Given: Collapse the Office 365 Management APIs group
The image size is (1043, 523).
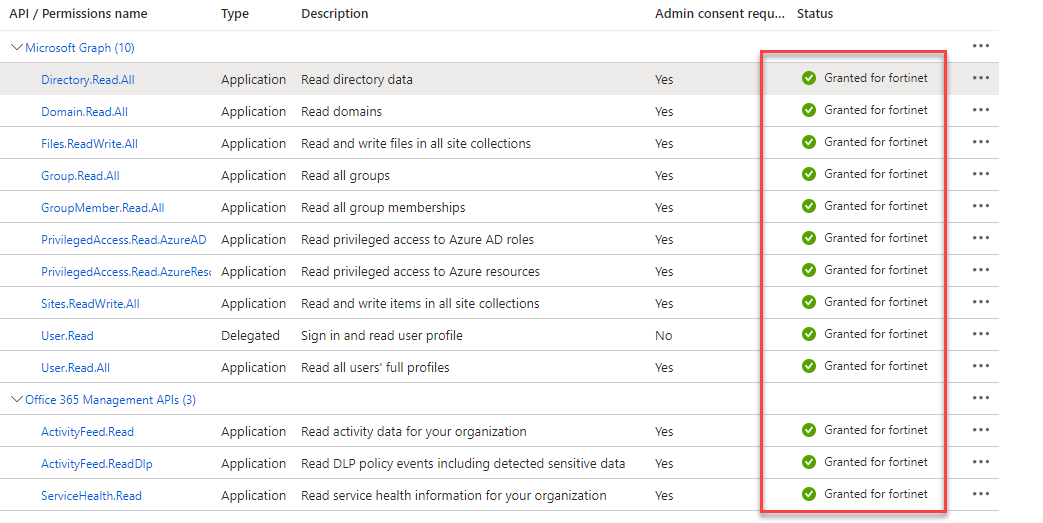Looking at the screenshot, I should click(17, 399).
